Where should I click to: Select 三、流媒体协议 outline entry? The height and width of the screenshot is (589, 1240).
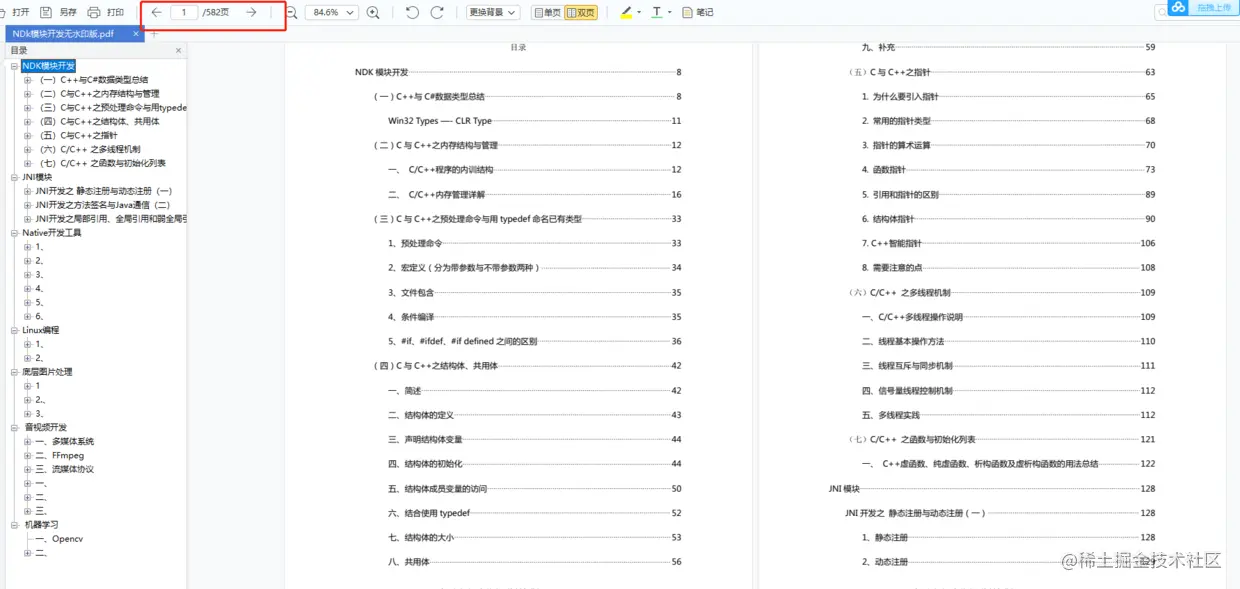(64, 469)
